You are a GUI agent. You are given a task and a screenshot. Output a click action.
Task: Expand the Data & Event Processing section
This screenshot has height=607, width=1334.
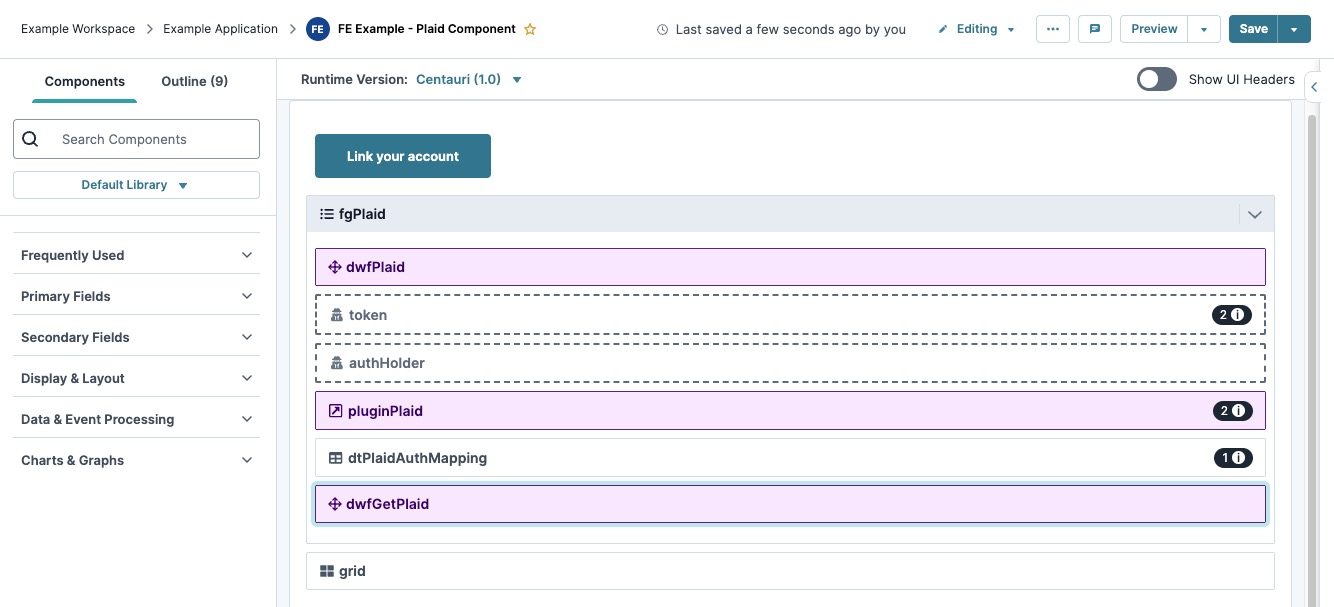tap(136, 419)
